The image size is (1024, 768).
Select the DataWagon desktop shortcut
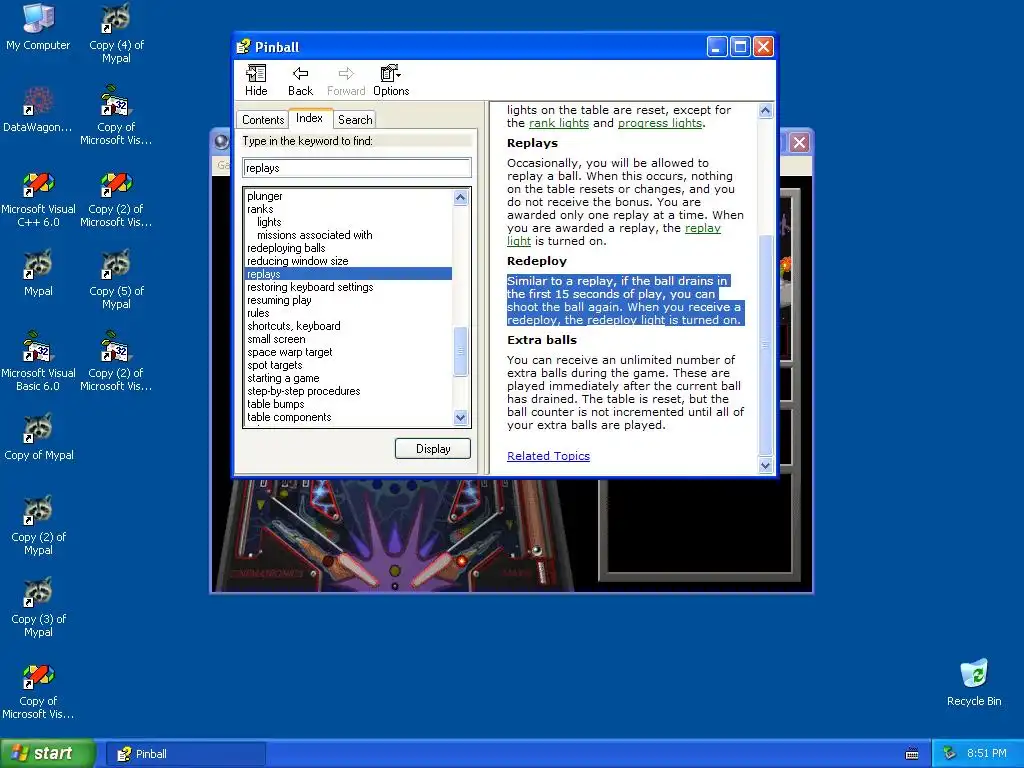38,109
